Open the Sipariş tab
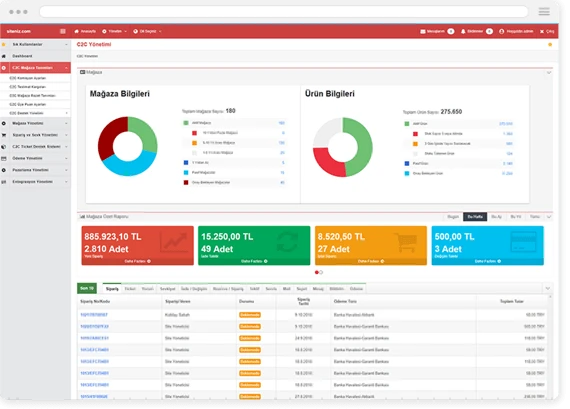 [x=112, y=289]
